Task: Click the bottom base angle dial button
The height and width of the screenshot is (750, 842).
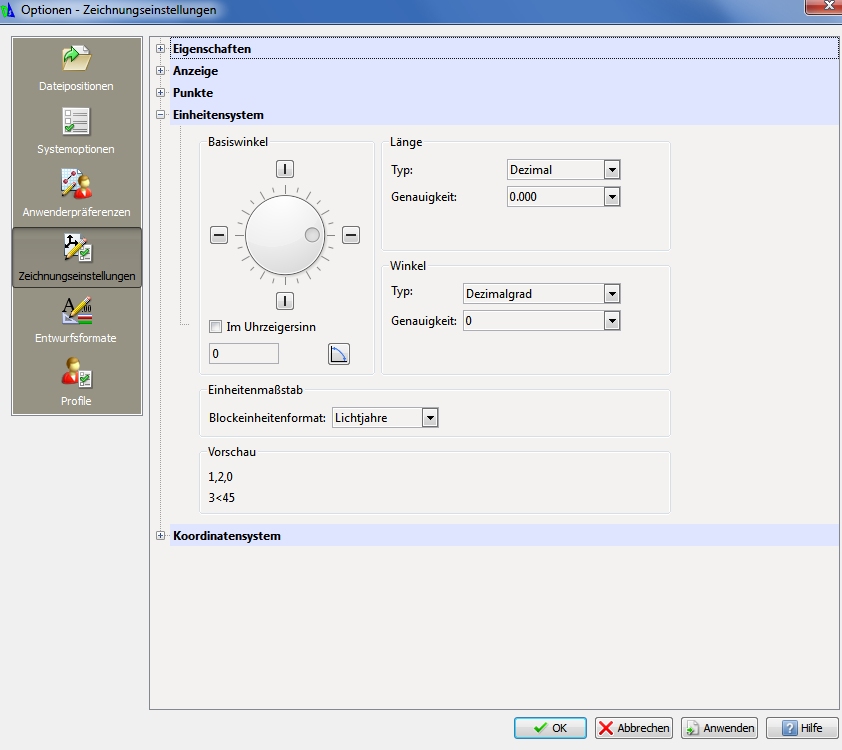Action: click(285, 301)
